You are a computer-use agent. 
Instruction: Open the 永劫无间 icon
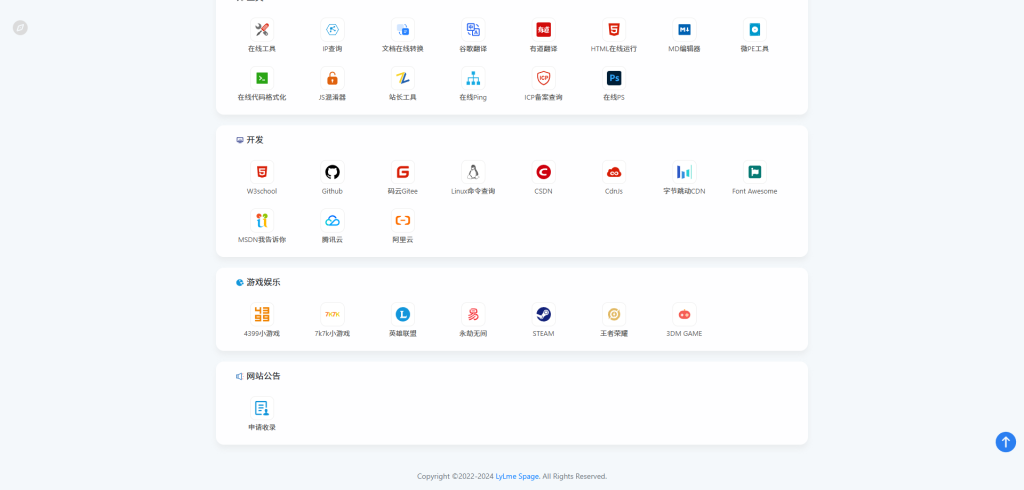pos(473,314)
